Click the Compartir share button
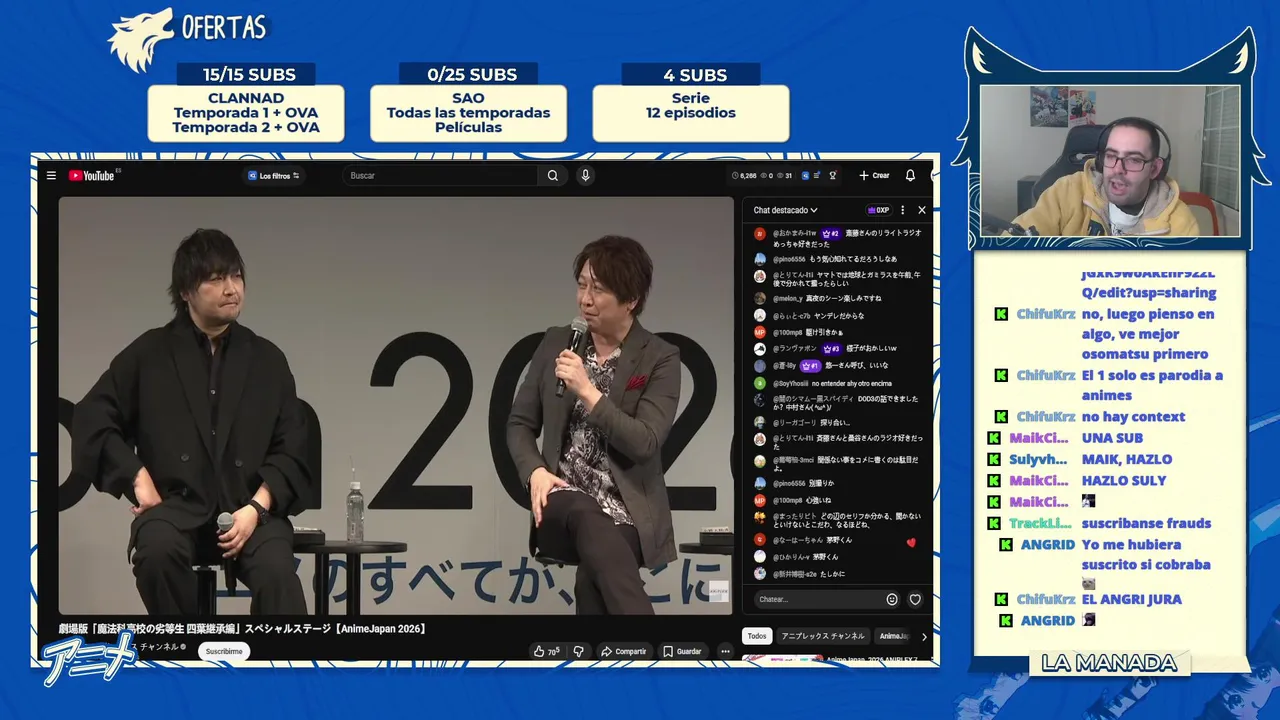The width and height of the screenshot is (1280, 720). (623, 651)
